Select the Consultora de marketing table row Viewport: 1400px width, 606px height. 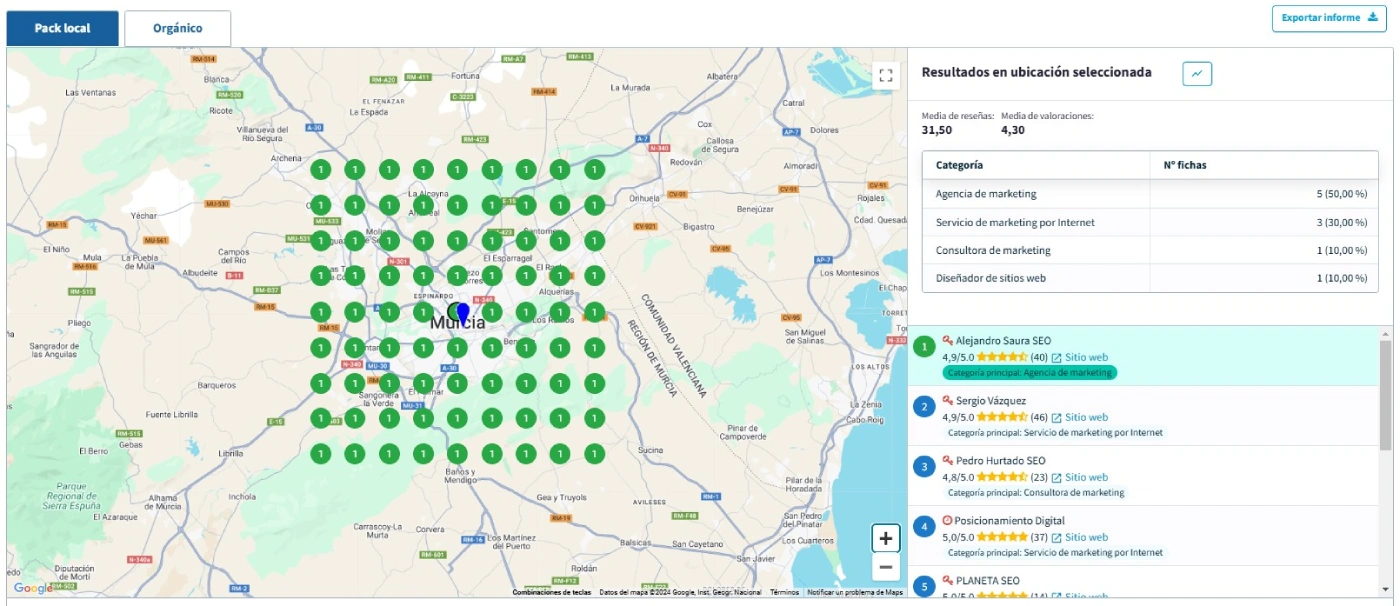click(x=1150, y=250)
